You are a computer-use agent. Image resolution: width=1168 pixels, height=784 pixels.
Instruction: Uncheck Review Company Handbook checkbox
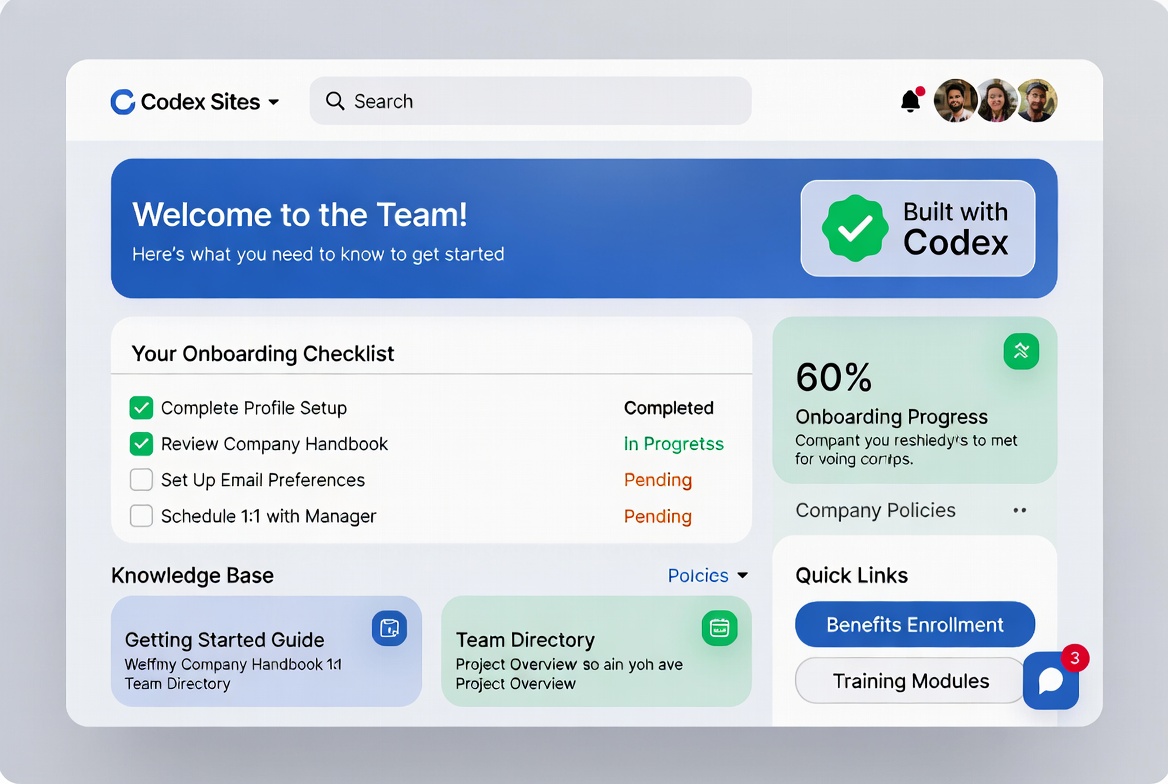(x=142, y=444)
